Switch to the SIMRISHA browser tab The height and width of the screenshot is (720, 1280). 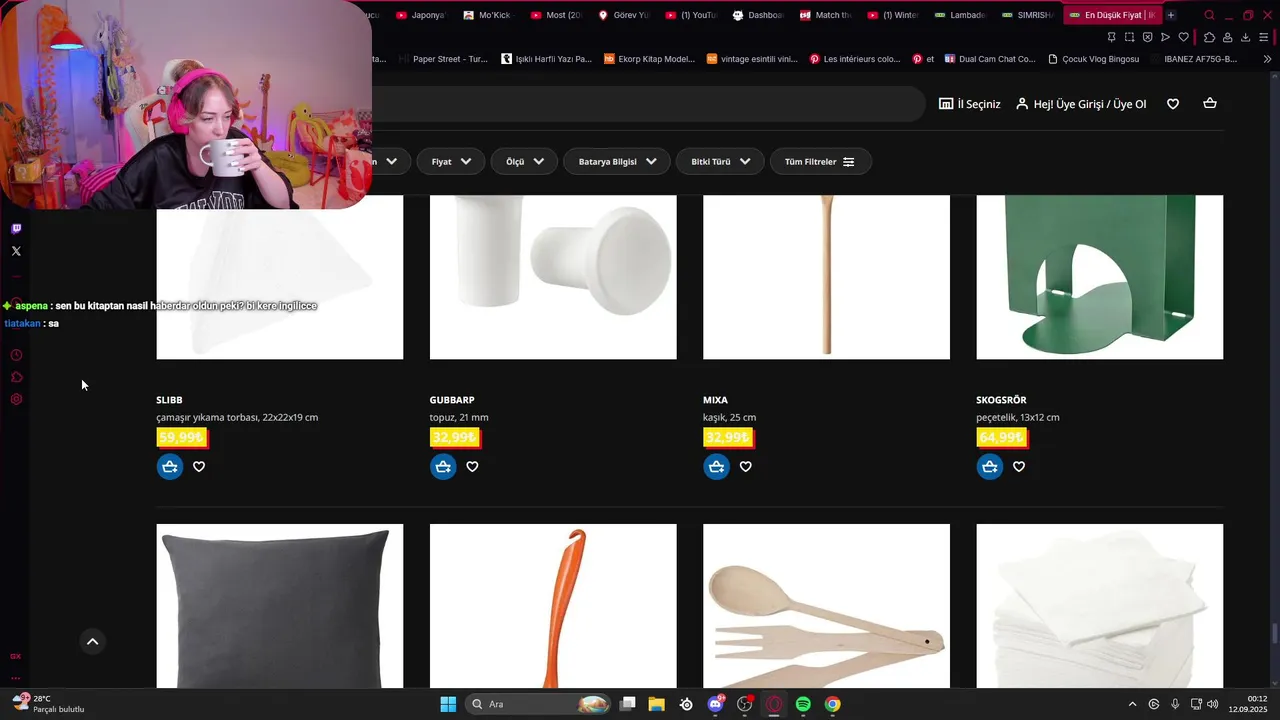pos(1028,15)
